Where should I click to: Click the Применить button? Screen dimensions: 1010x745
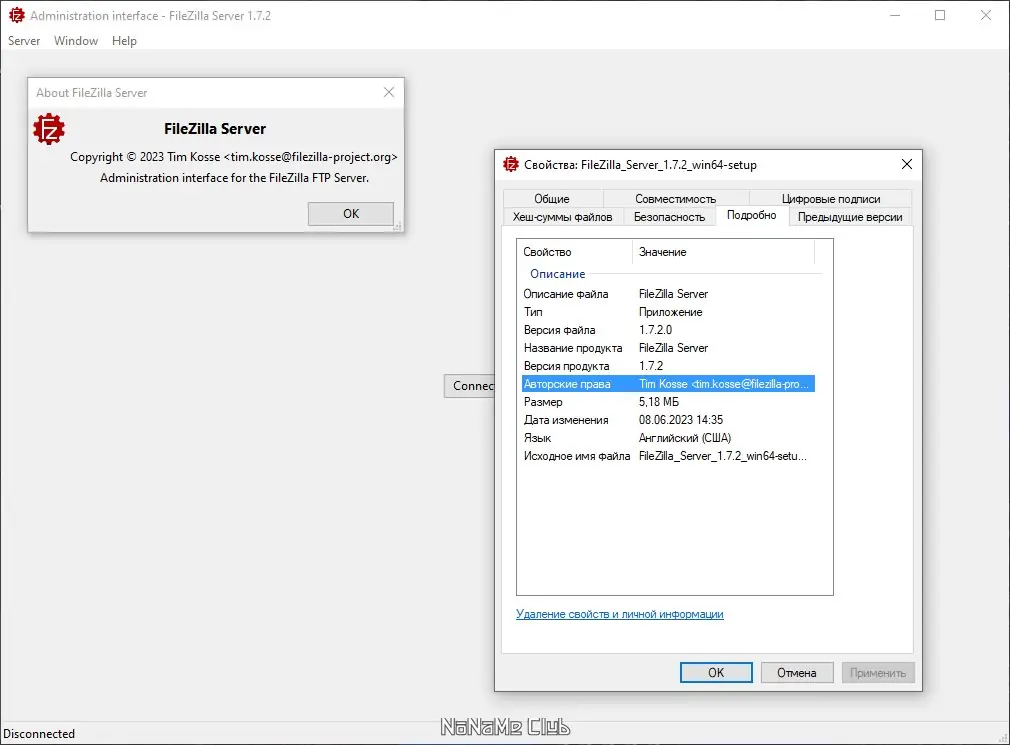click(878, 672)
